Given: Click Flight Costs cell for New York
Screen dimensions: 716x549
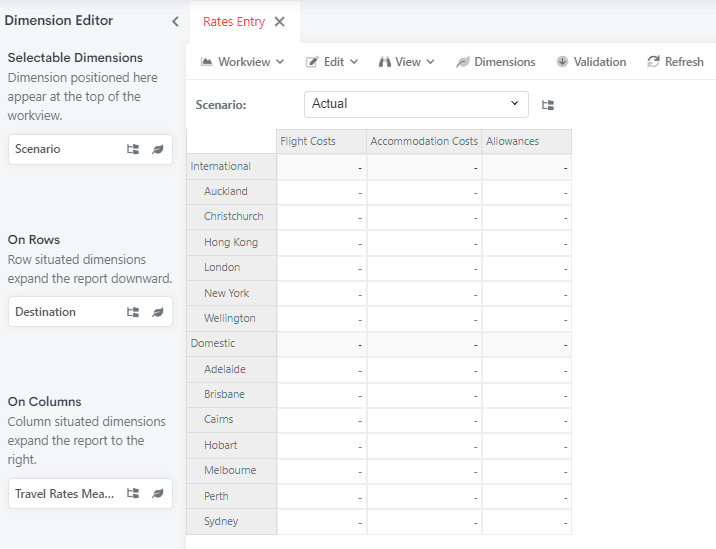Looking at the screenshot, I should pos(321,293).
